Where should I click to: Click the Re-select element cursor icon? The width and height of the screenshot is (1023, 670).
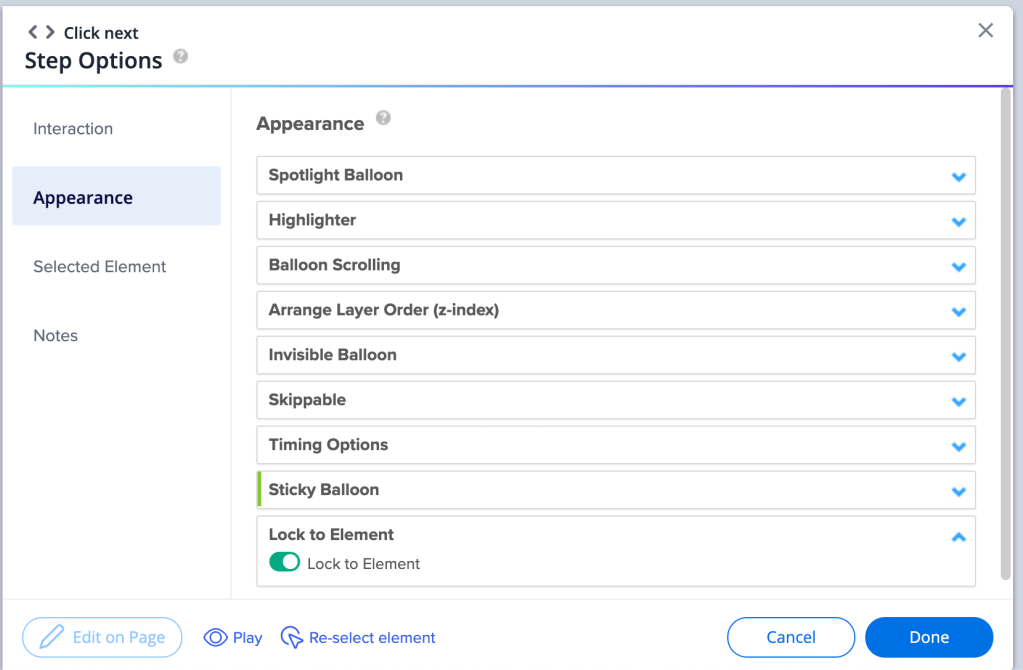pos(291,638)
